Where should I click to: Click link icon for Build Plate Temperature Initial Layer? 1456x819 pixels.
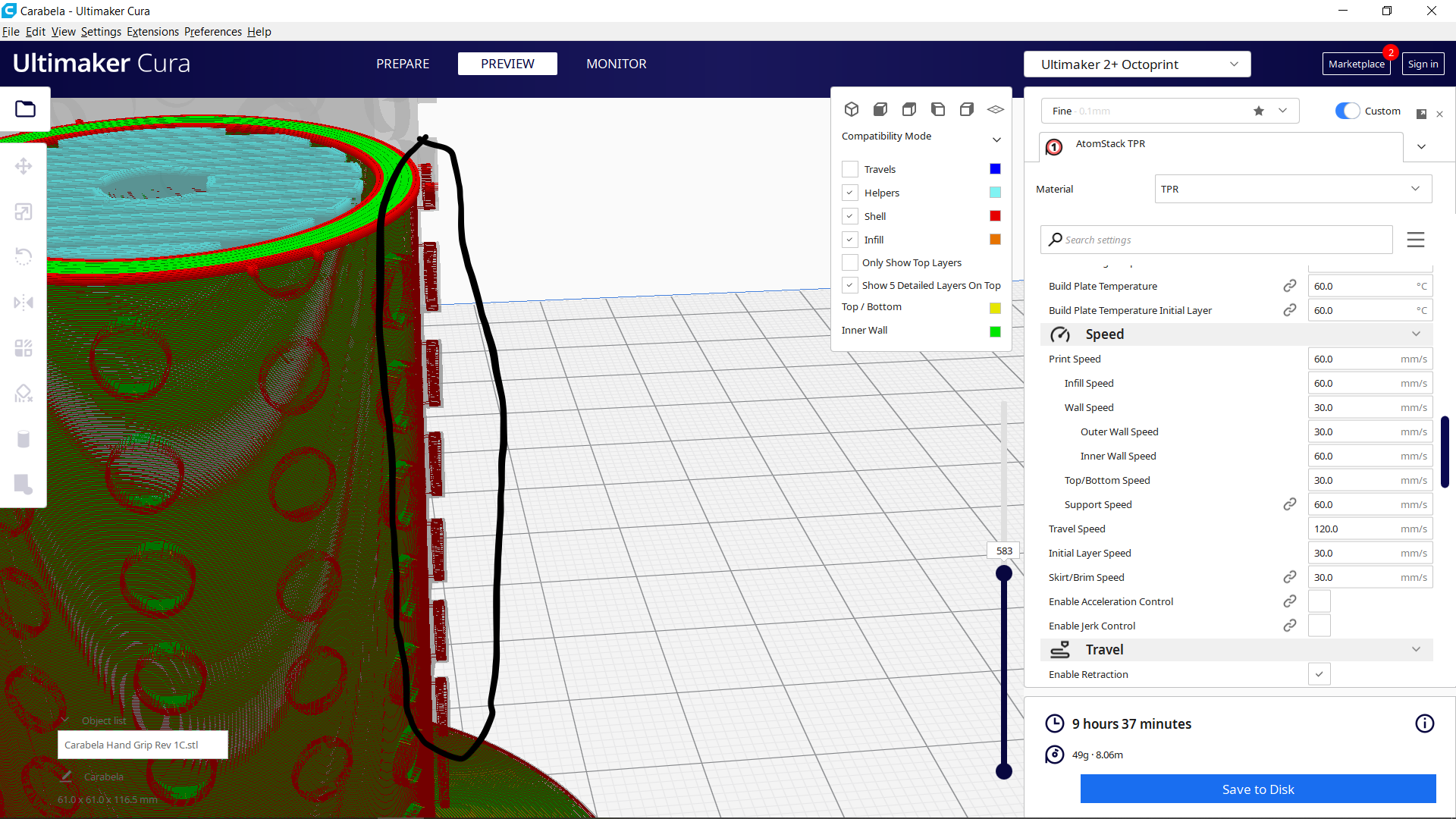(x=1290, y=310)
